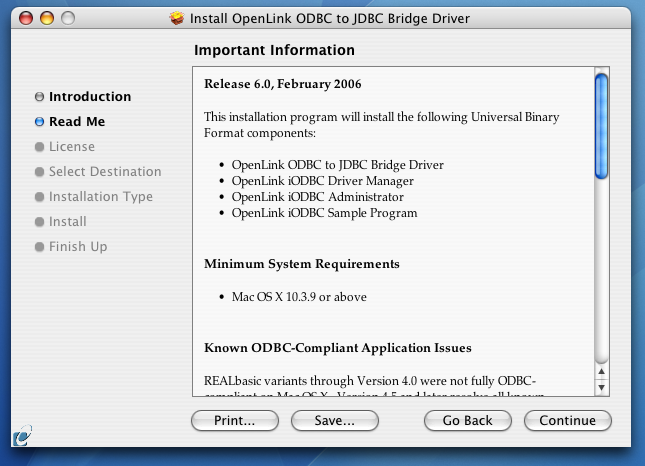Click the Save... button
Image resolution: width=645 pixels, height=466 pixels.
pos(335,420)
